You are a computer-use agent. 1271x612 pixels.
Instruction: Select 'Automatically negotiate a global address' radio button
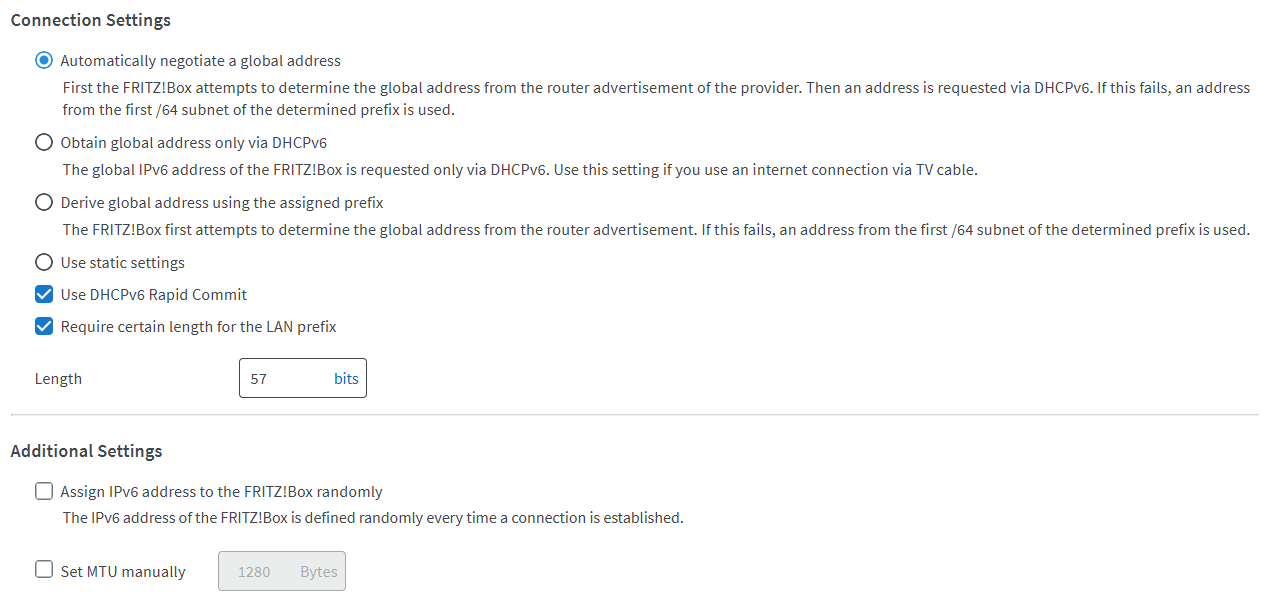point(44,60)
